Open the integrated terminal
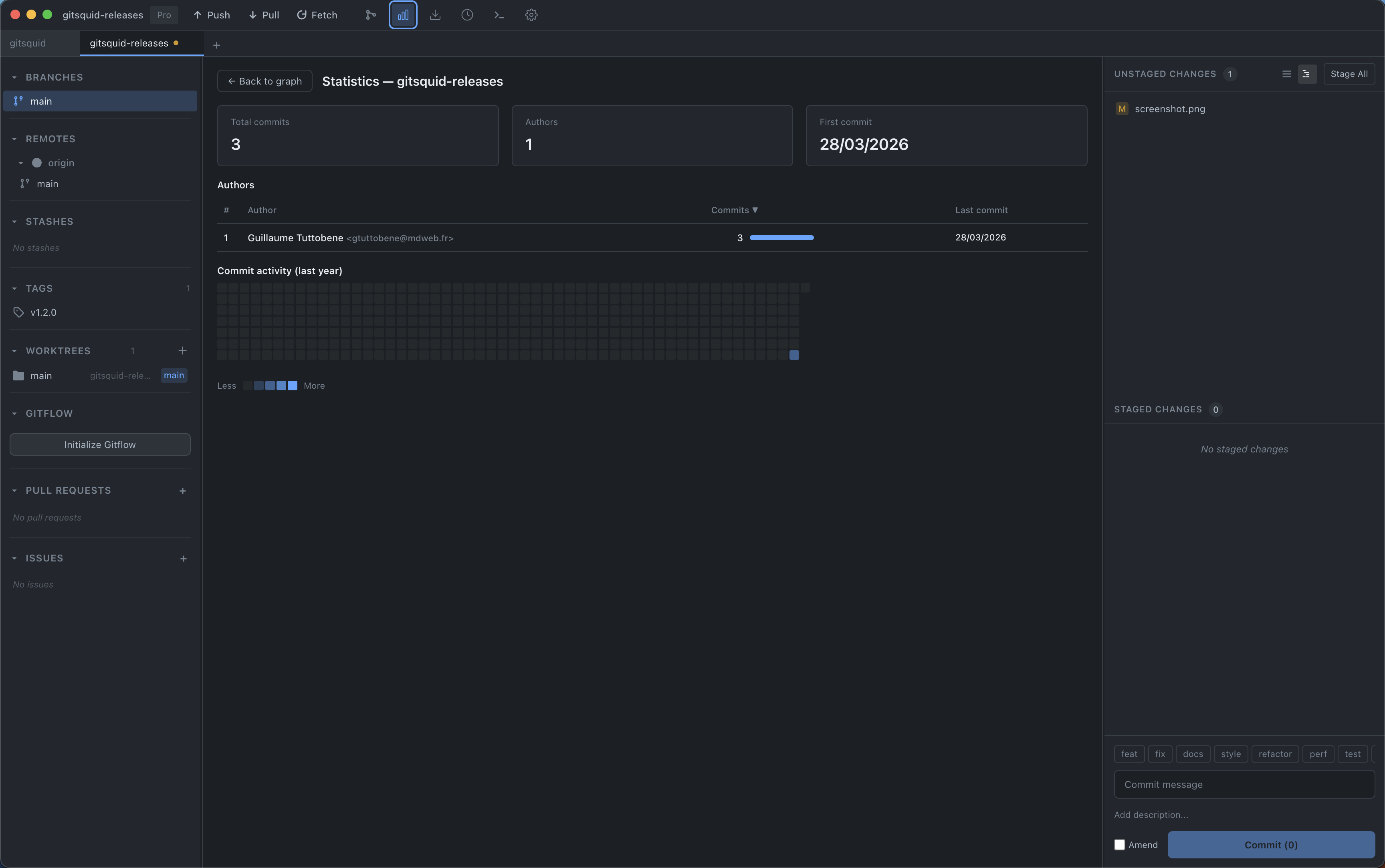 498,15
